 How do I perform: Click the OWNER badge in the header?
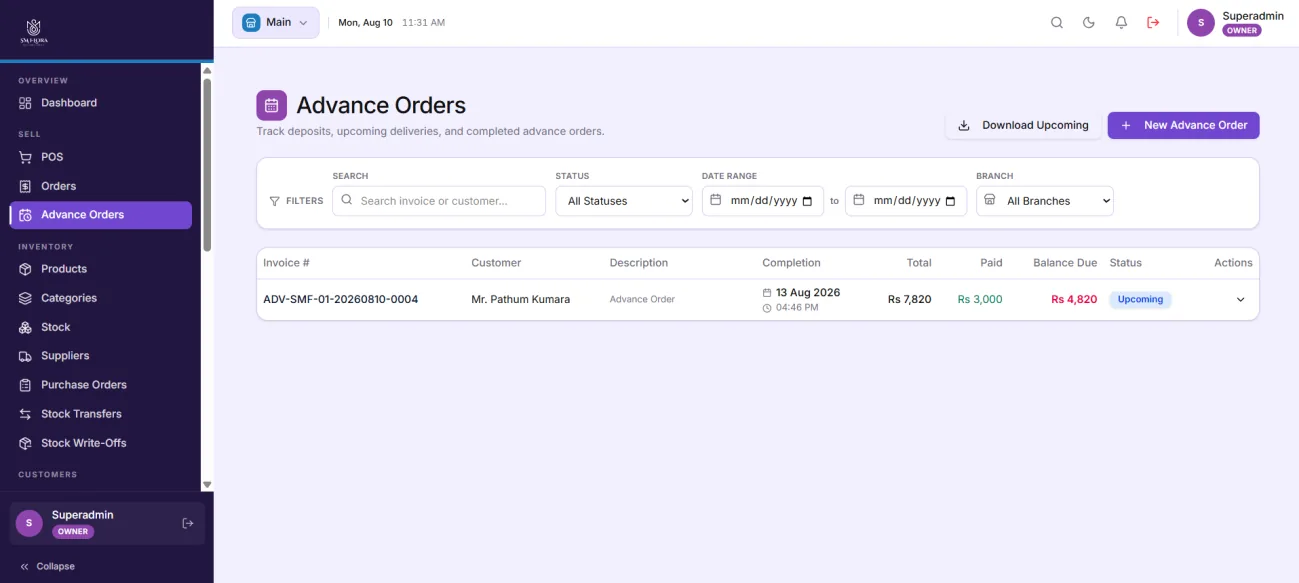(1242, 31)
